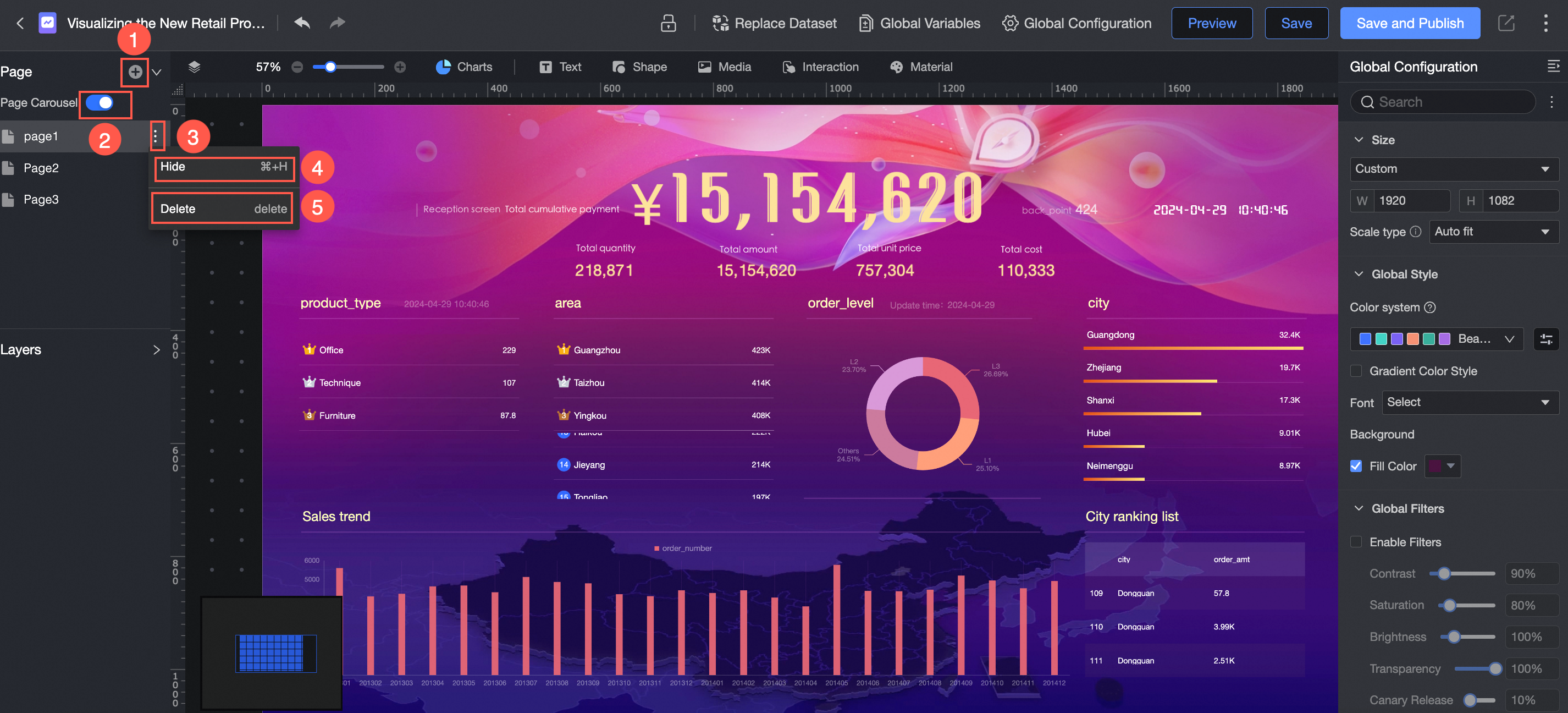This screenshot has width=1568, height=713.
Task: Open the Scale type Auto fit dropdown
Action: click(1493, 232)
